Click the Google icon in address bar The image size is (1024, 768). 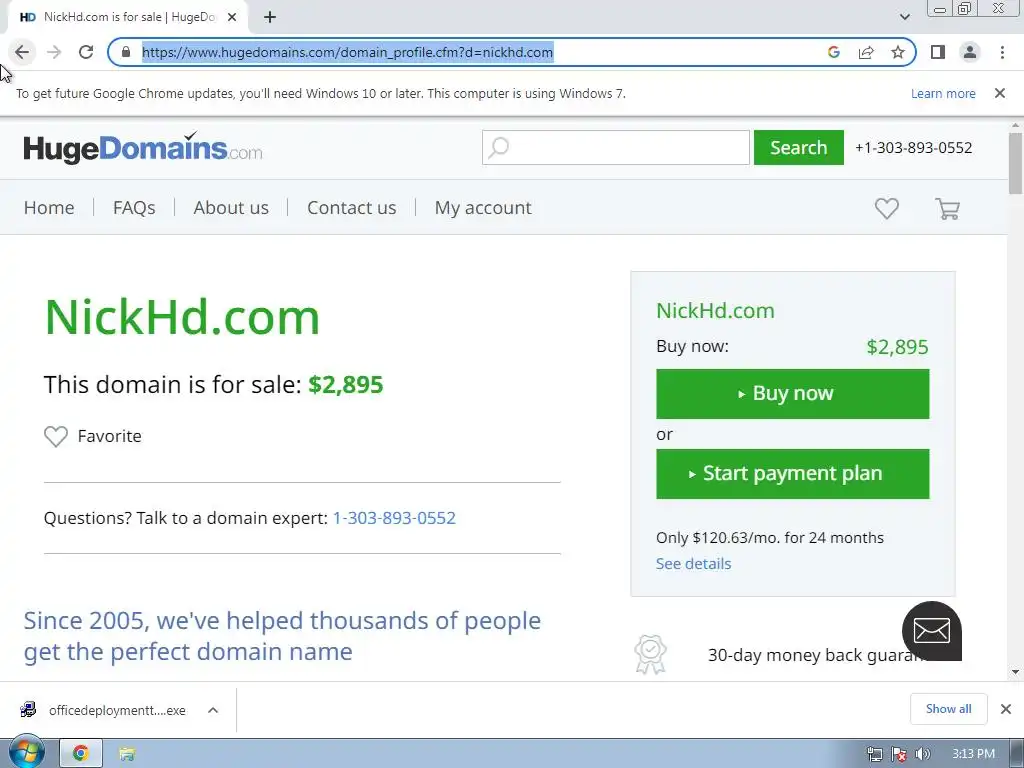833,52
